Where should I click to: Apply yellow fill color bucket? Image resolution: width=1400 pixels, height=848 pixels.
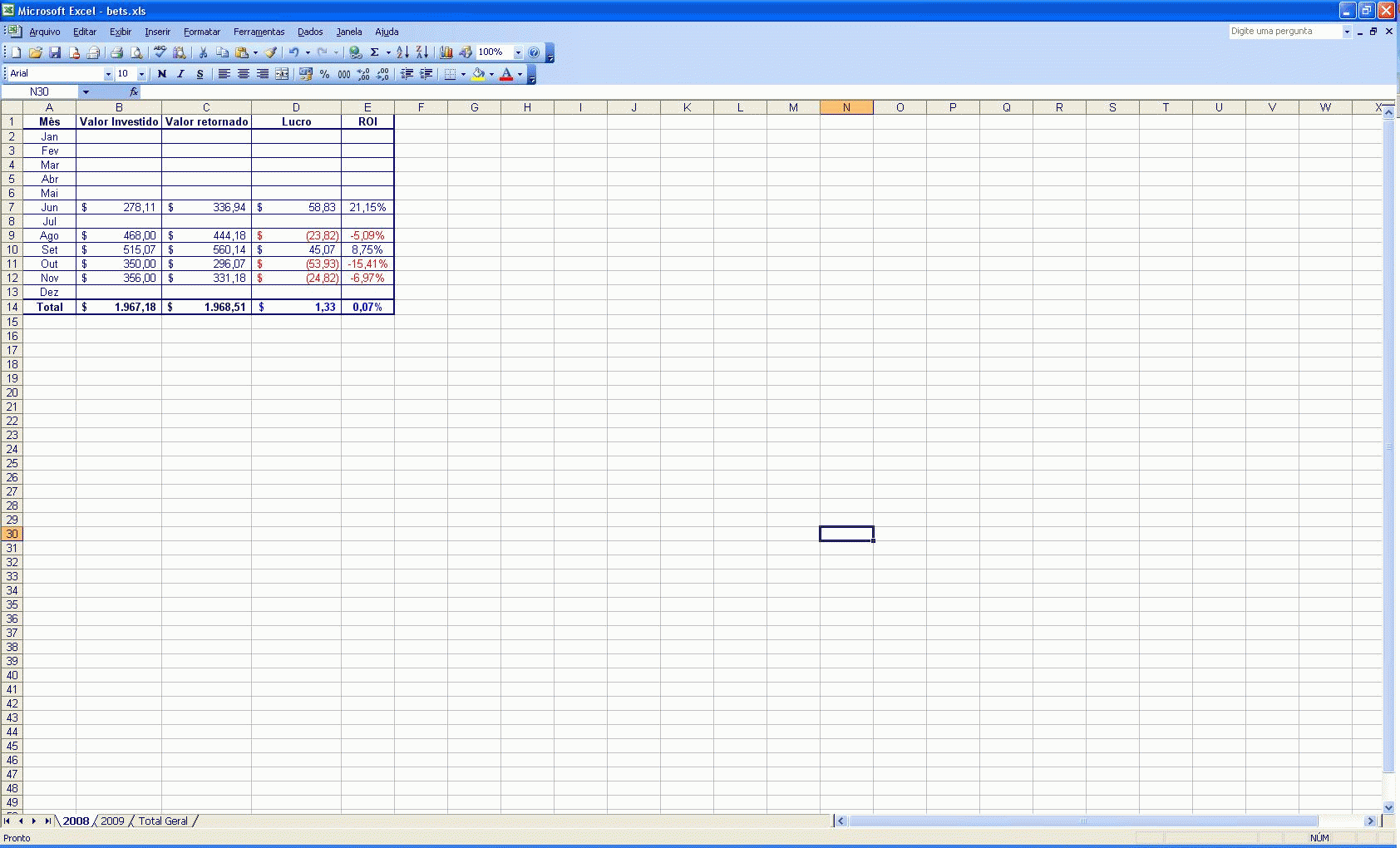coord(479,74)
